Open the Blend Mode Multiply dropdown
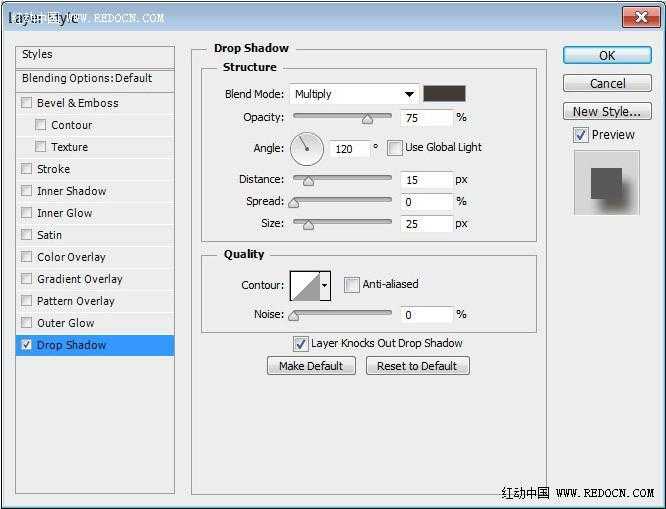The width and height of the screenshot is (666, 509). tap(354, 94)
